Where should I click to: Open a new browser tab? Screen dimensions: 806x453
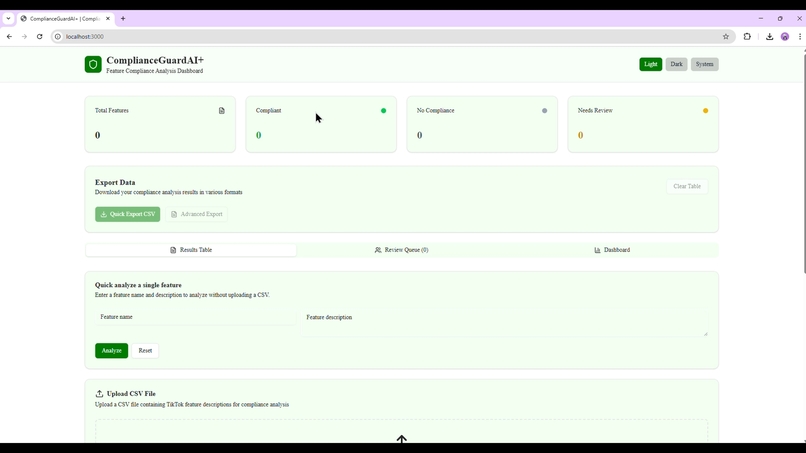[x=123, y=19]
